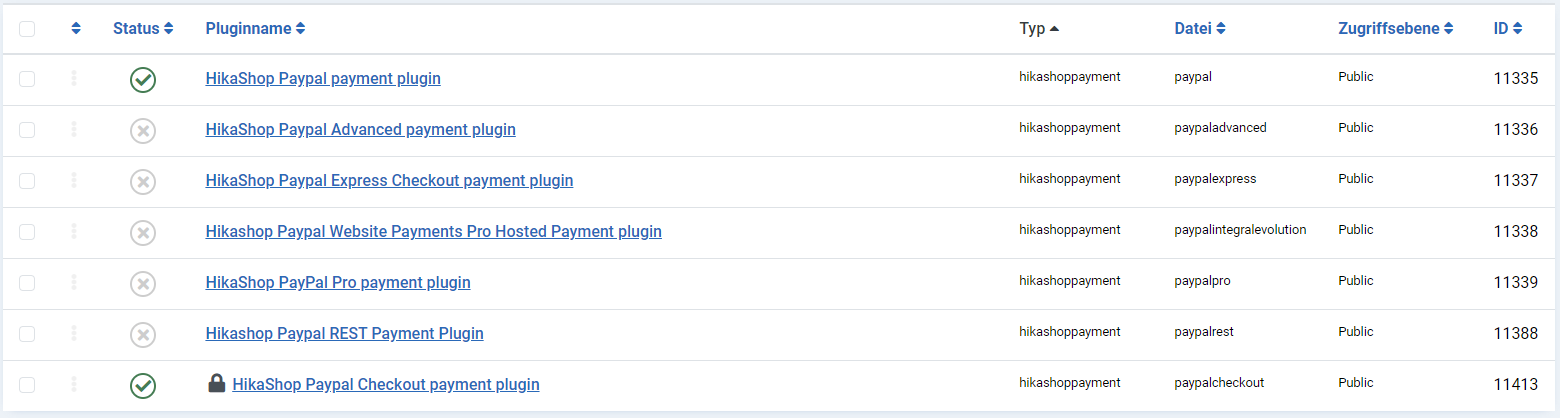This screenshot has width=1560, height=418.
Task: Enable Paypal Express Checkout plugin status icon
Action: click(143, 182)
